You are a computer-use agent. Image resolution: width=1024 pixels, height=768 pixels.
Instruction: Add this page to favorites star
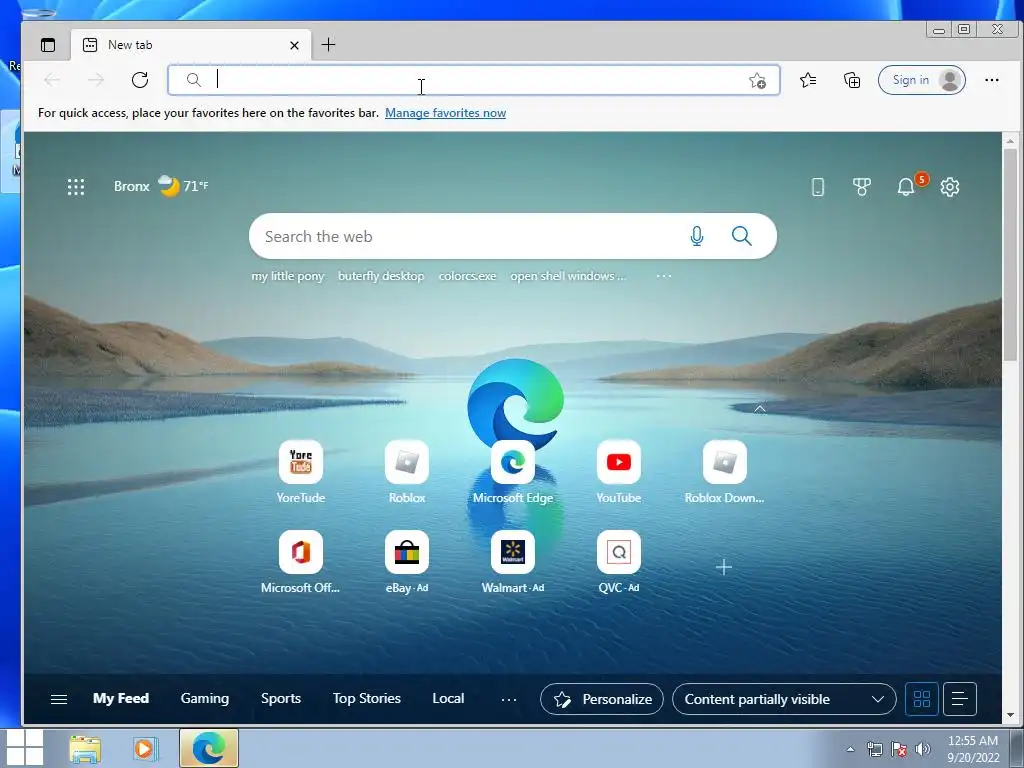pyautogui.click(x=757, y=80)
